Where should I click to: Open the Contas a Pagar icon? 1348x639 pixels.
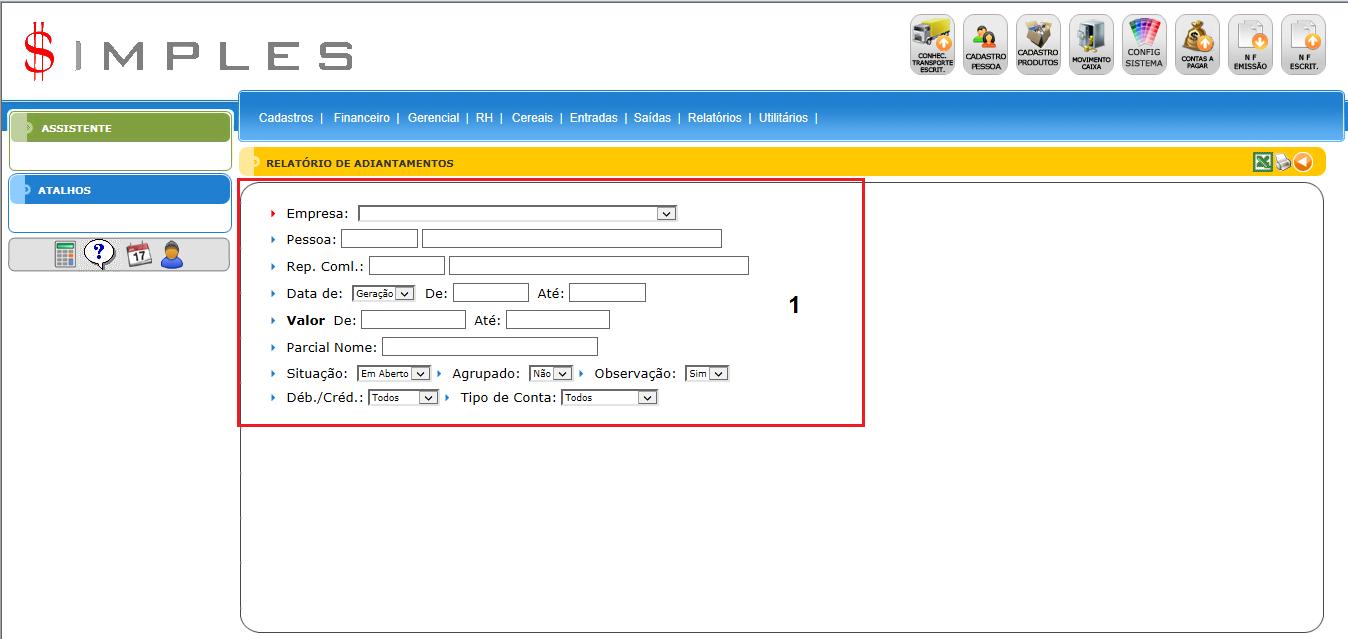(1197, 45)
